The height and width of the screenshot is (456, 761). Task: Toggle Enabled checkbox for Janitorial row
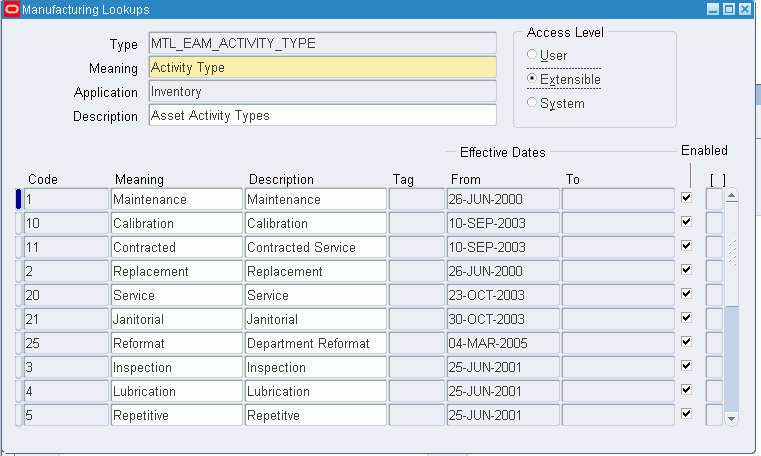[x=686, y=318]
